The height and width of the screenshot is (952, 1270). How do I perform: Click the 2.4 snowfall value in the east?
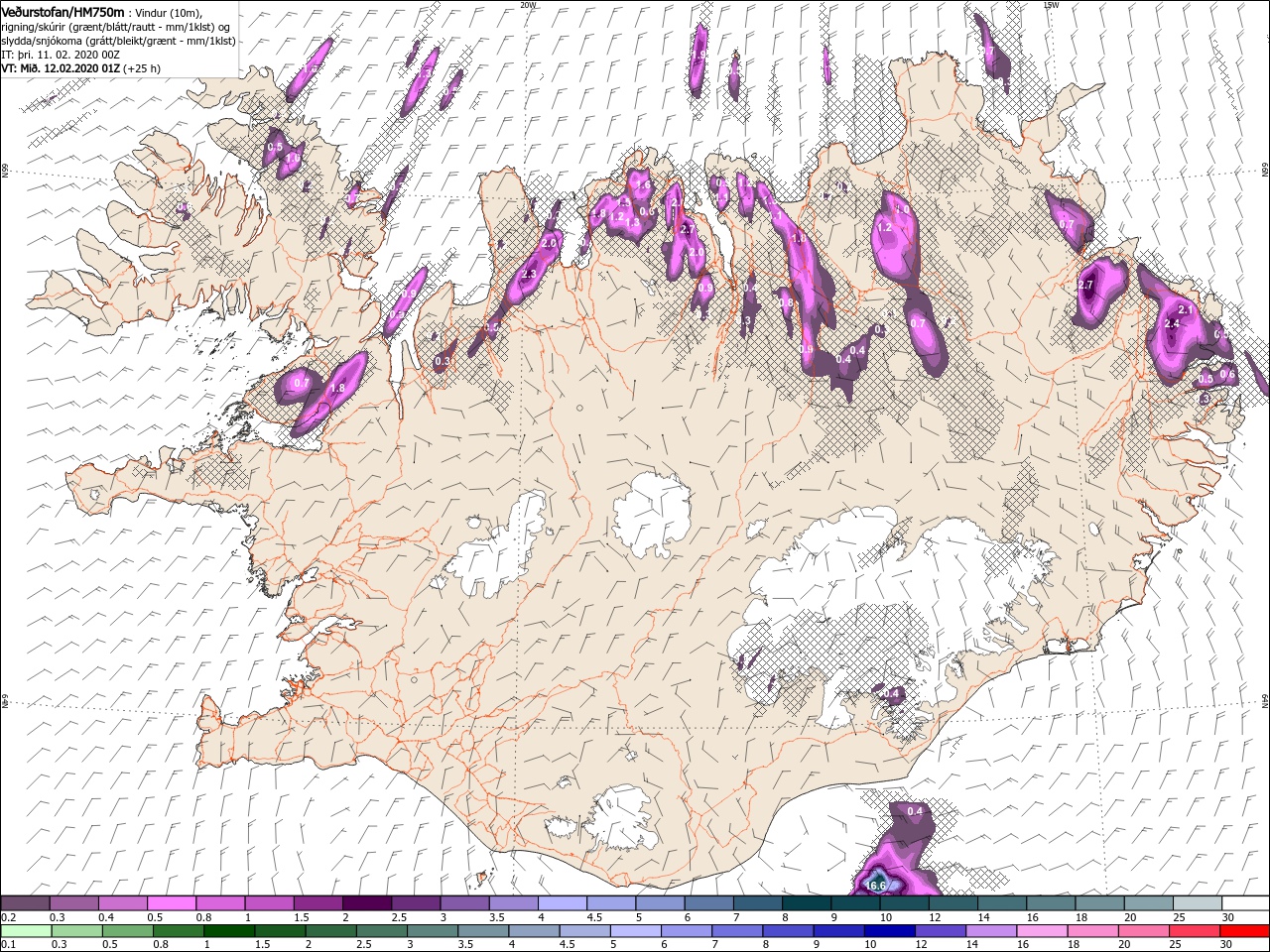coord(1172,323)
